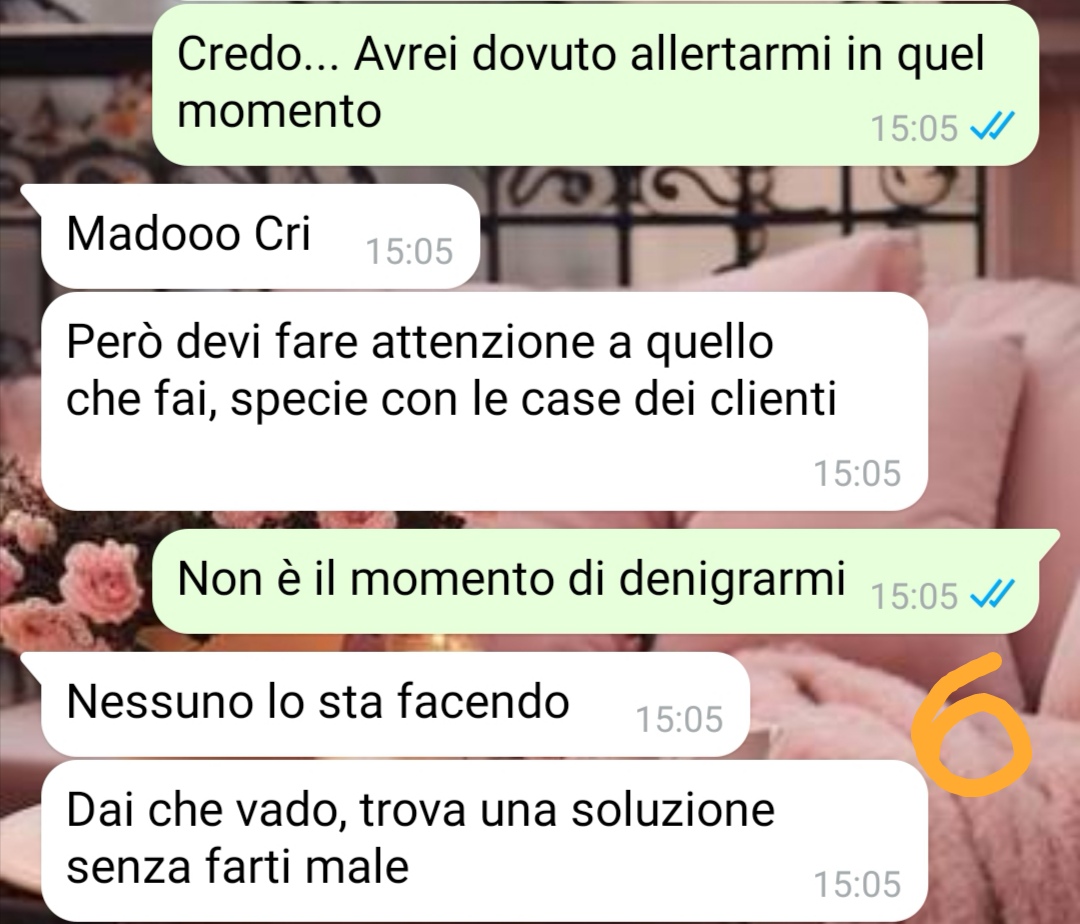Image resolution: width=1080 pixels, height=924 pixels.
Task: Tap the blue read checkmarks on the 'Non è il momento' message
Action: click(x=992, y=594)
